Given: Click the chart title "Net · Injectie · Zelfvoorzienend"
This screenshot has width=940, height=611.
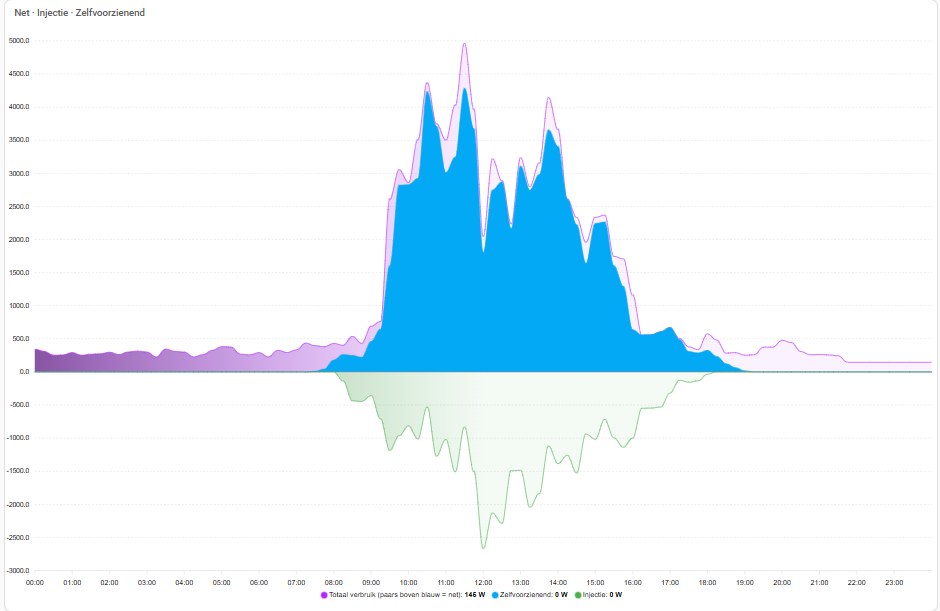Looking at the screenshot, I should click(x=80, y=13).
